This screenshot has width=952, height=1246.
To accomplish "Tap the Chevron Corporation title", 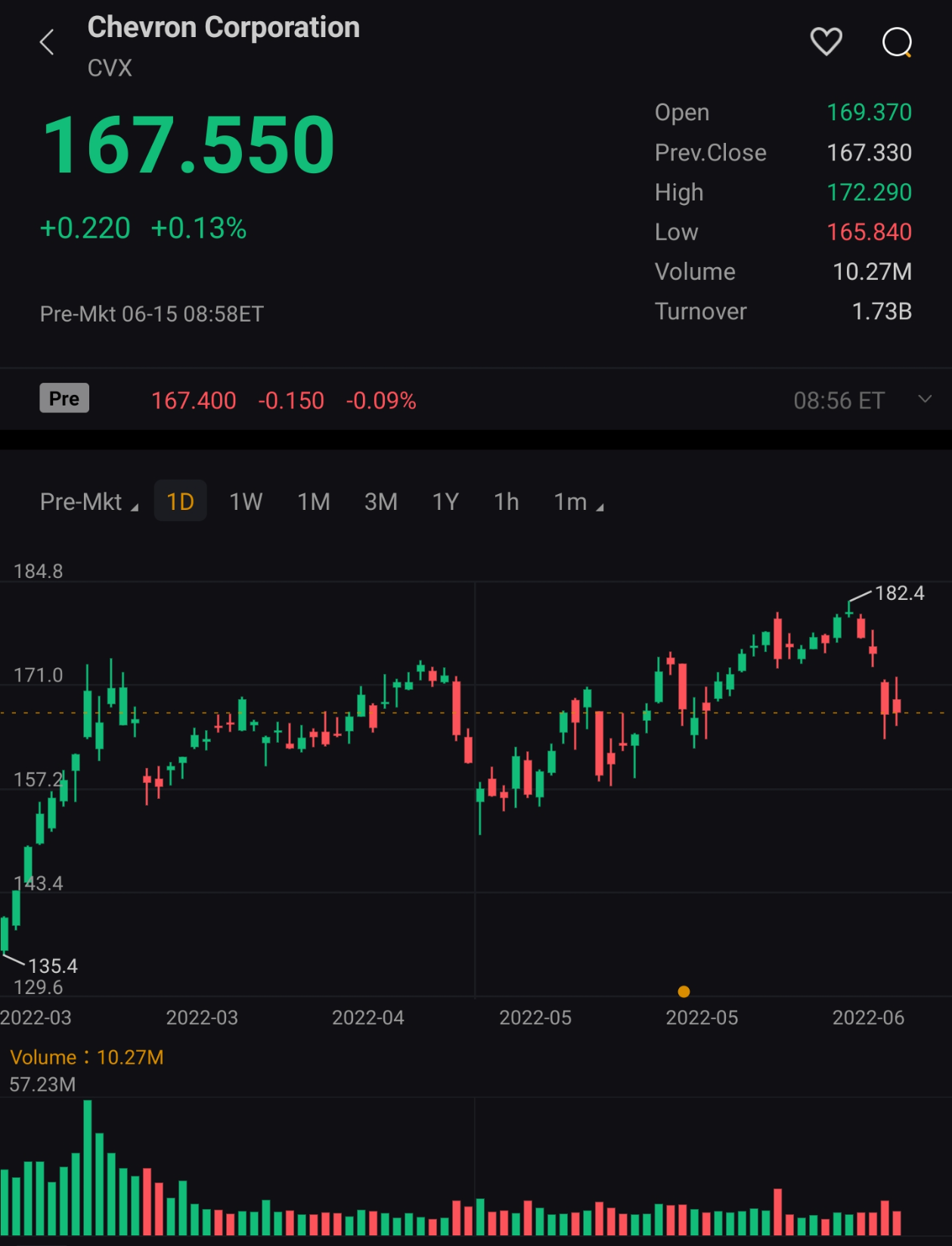I will (x=224, y=27).
